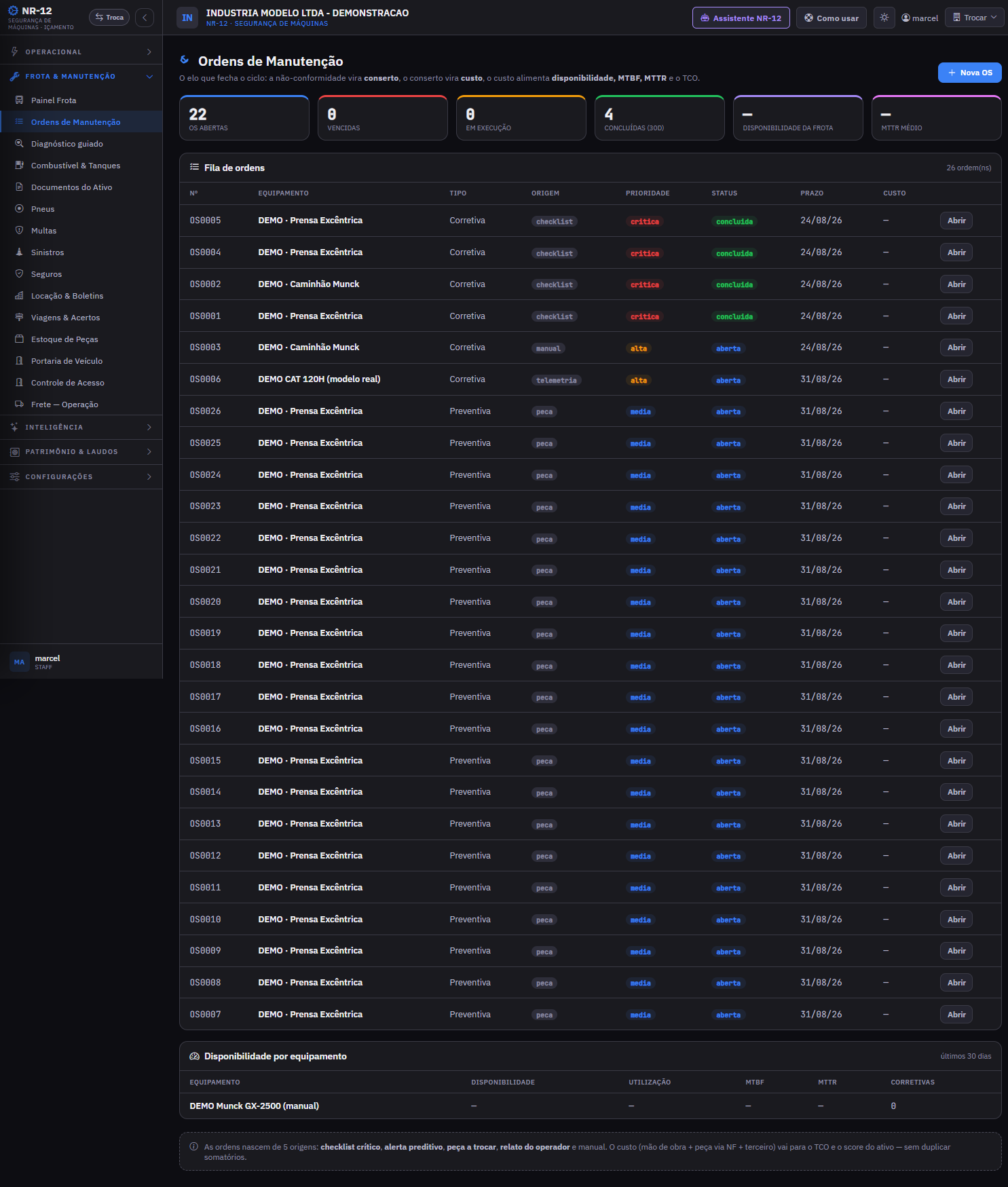Open Estoque de Peças menu entry
Viewport: 1008px width, 1187px height.
tap(81, 339)
